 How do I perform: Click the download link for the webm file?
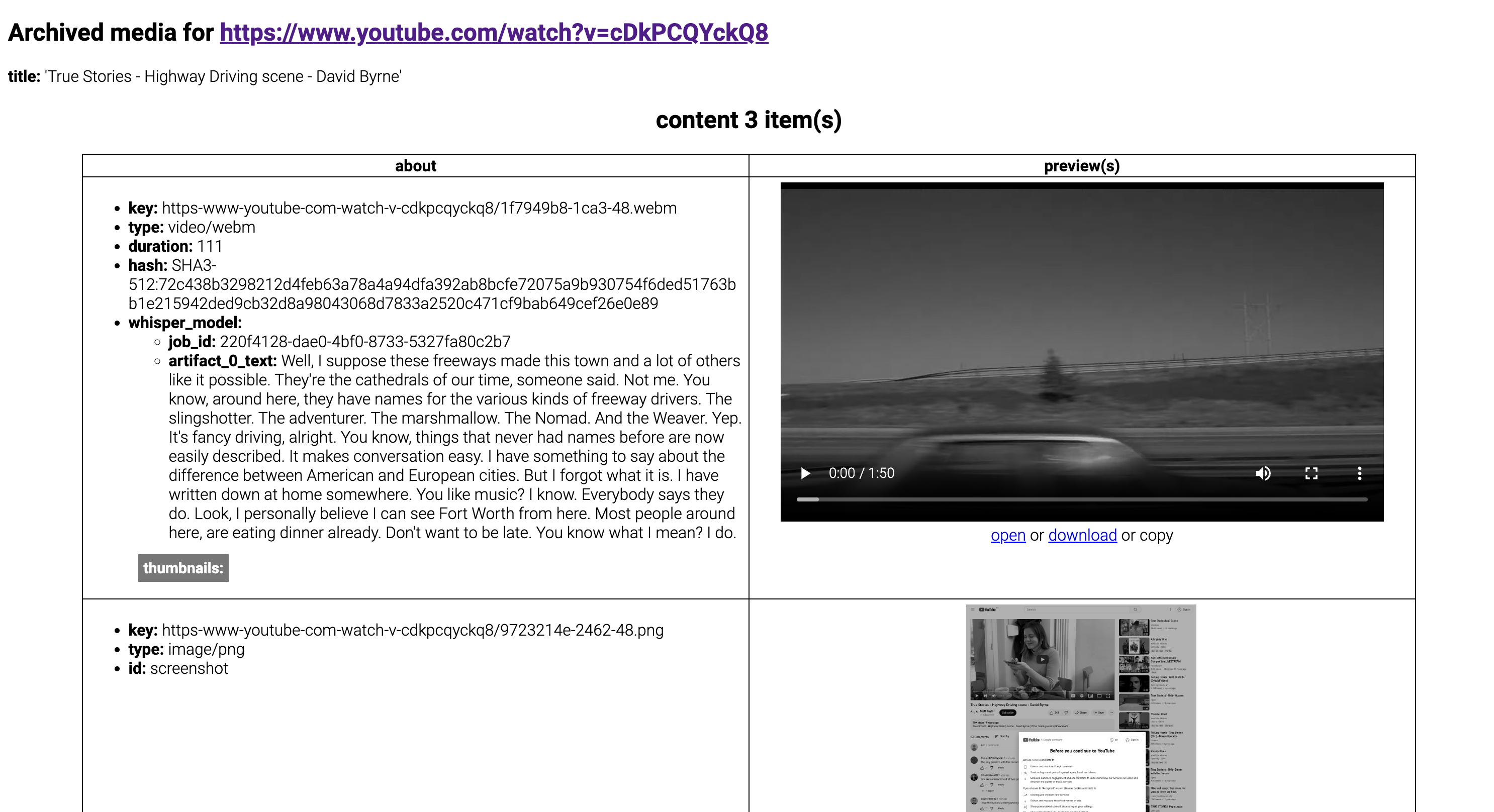[1082, 535]
